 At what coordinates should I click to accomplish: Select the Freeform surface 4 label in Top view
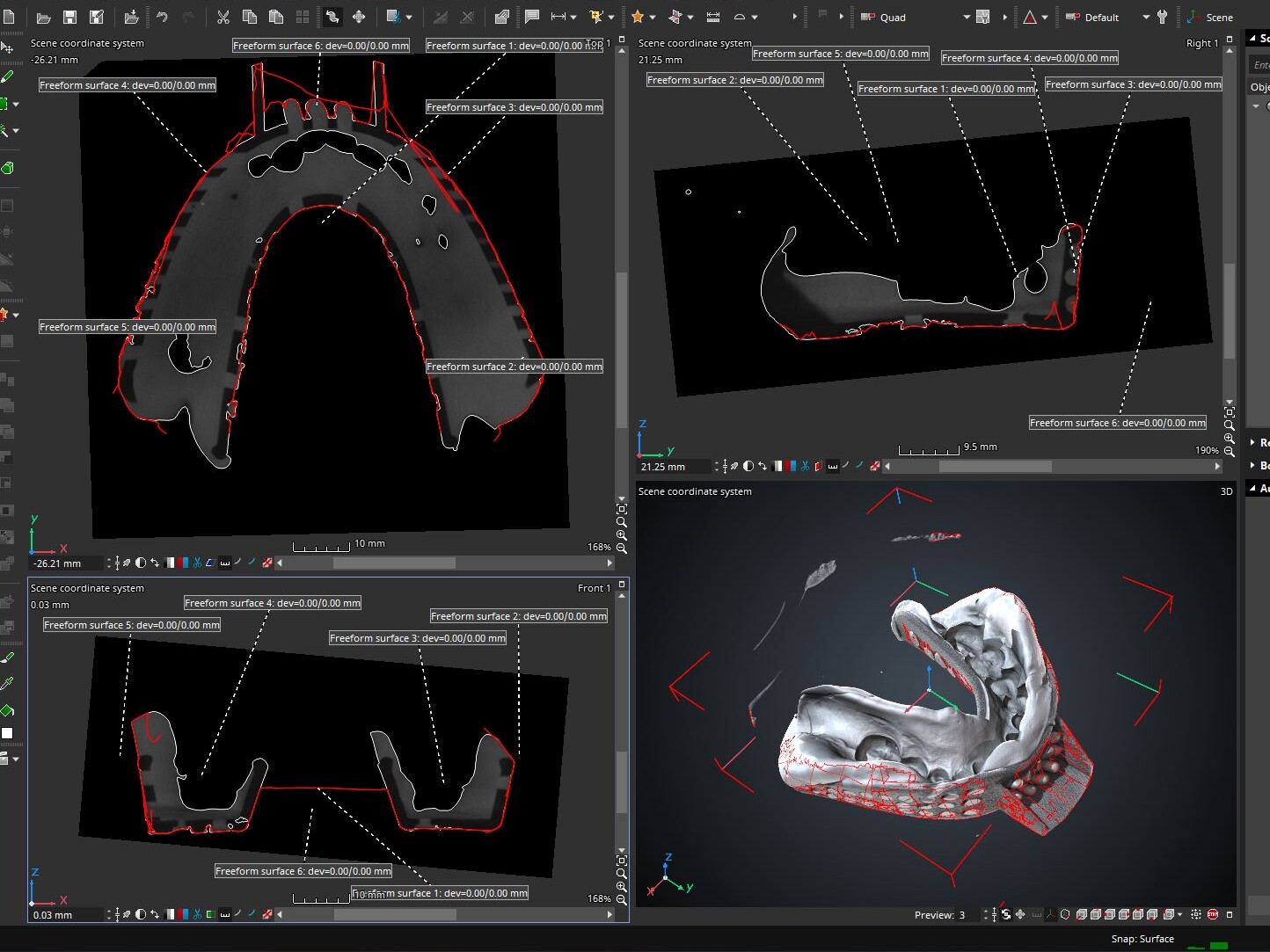pos(128,85)
